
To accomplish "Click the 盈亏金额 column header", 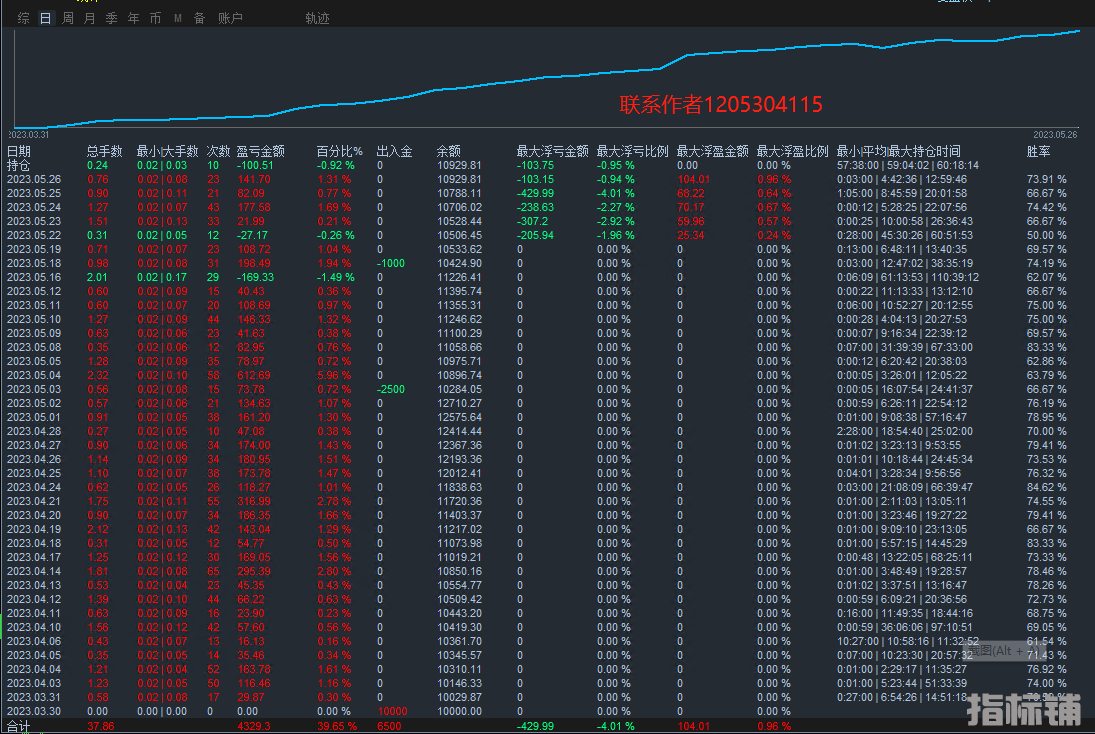I will 260,151.
